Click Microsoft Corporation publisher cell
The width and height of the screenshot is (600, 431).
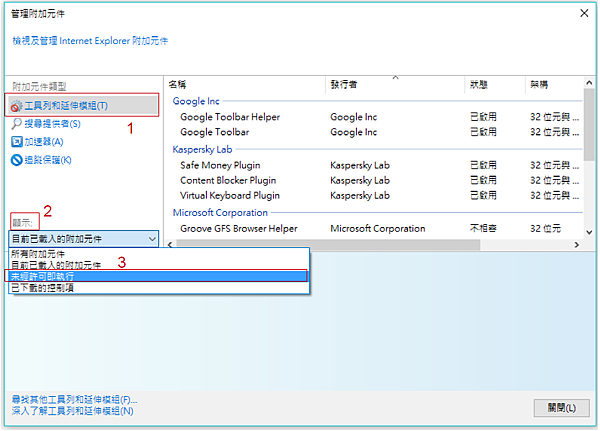coord(378,229)
